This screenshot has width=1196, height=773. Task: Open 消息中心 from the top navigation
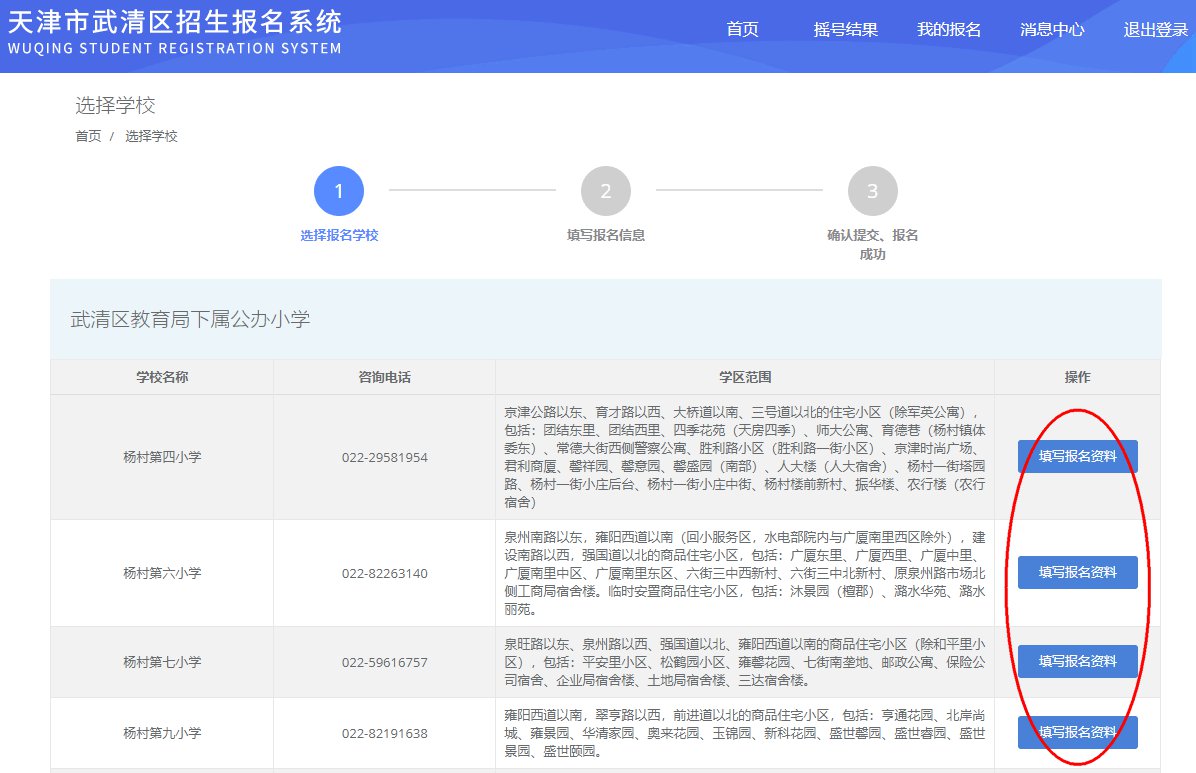[1052, 30]
